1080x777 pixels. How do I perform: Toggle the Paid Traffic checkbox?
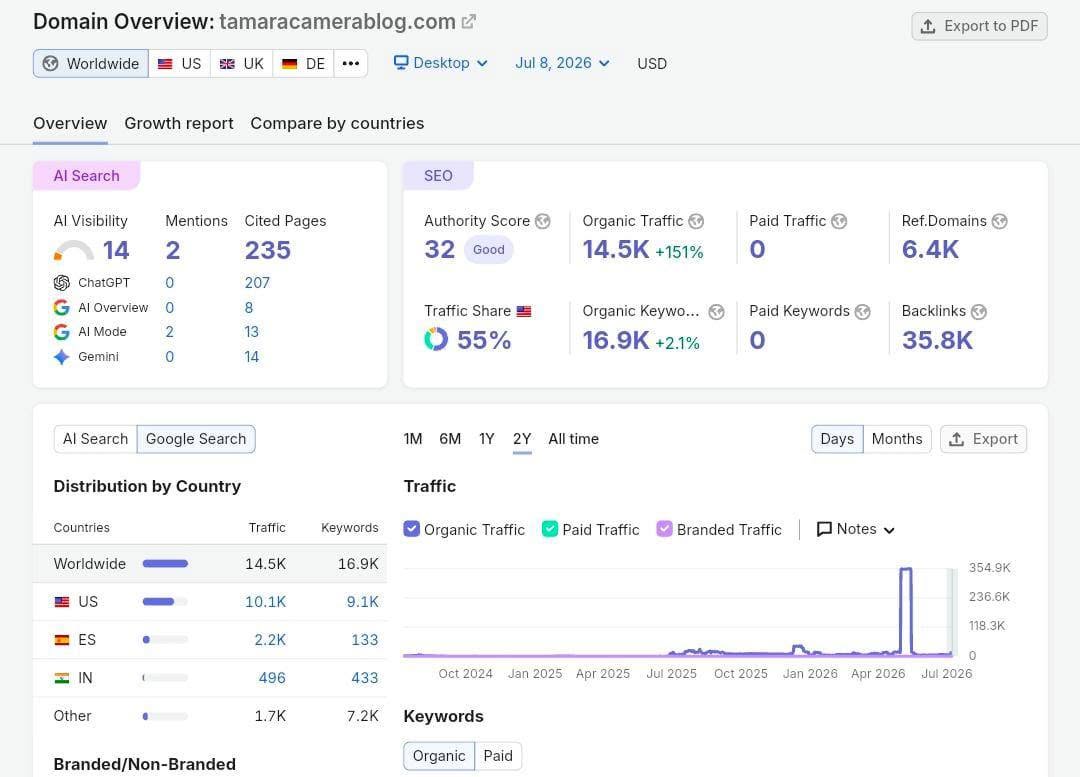(x=550, y=529)
